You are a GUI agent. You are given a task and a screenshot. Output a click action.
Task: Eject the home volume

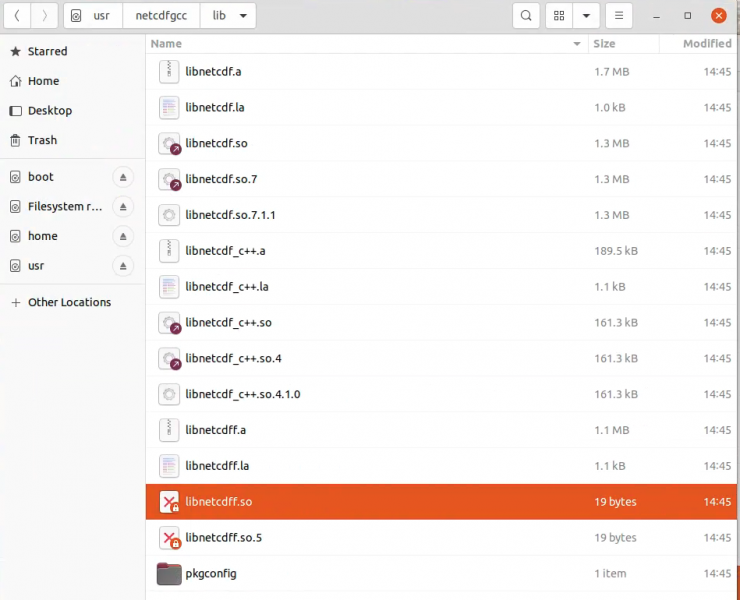pos(123,237)
